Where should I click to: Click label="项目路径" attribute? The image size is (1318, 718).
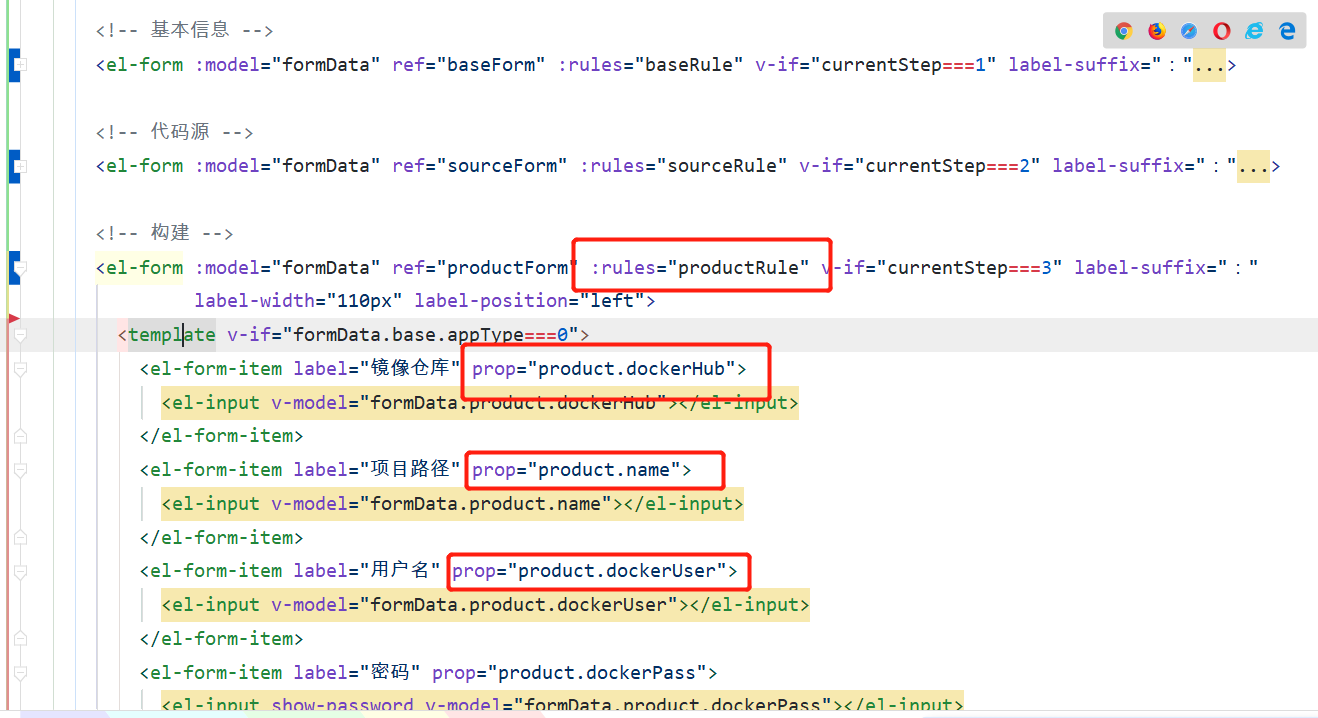coord(377,470)
